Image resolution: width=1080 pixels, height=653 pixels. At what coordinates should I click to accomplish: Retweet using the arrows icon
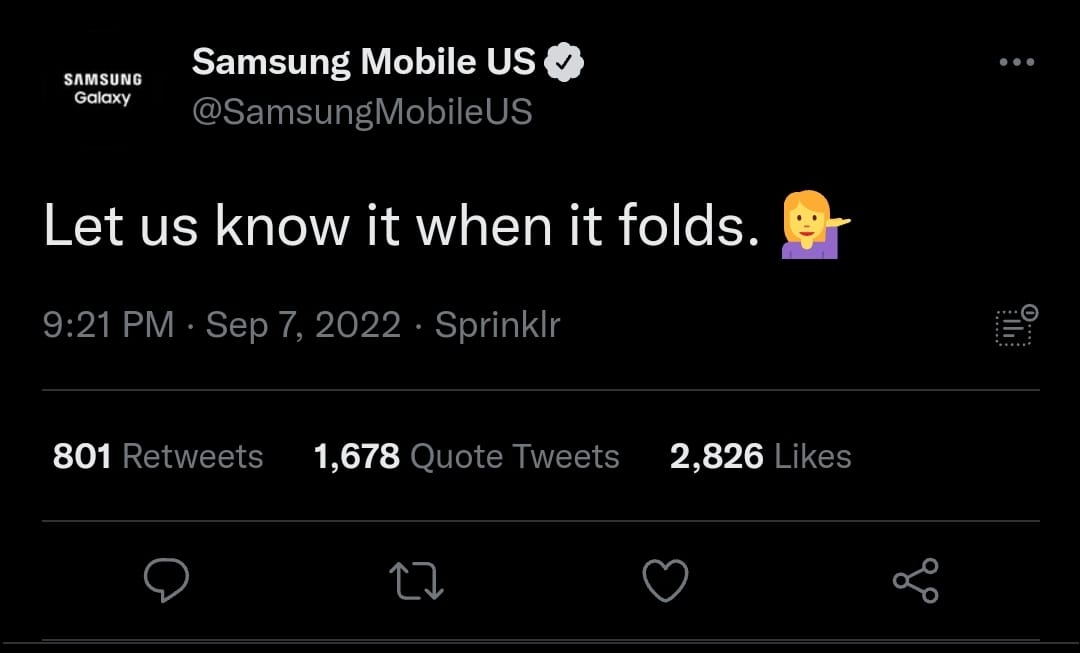pos(416,580)
